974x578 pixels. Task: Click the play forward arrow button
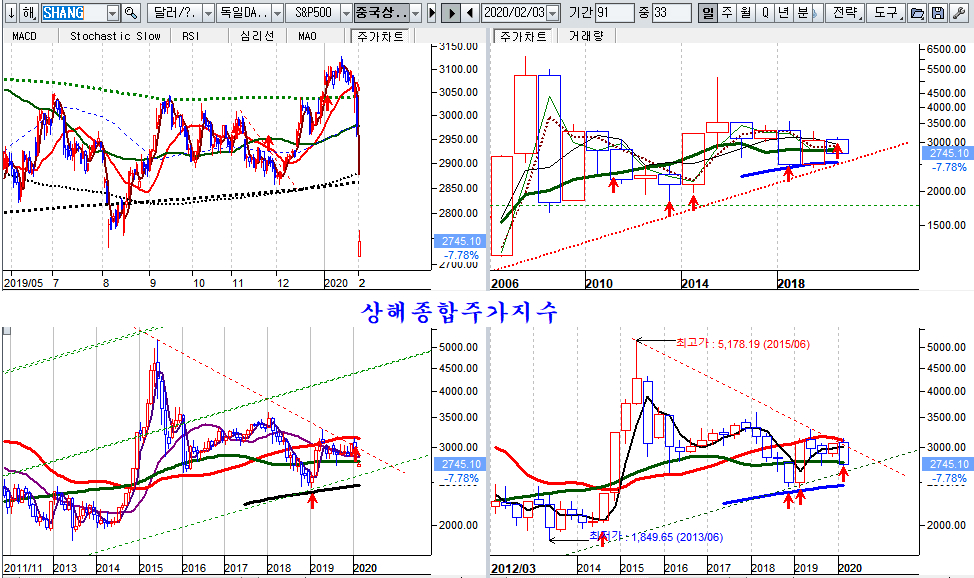(451, 12)
